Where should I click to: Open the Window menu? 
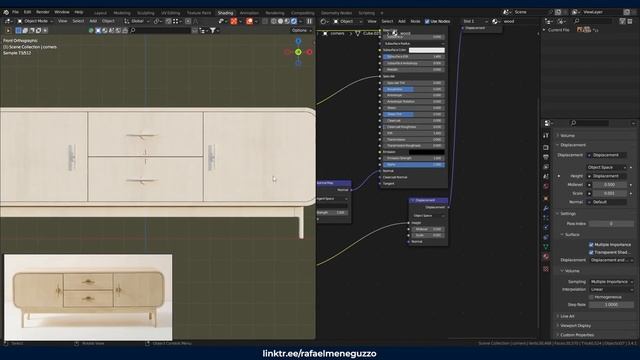62,12
